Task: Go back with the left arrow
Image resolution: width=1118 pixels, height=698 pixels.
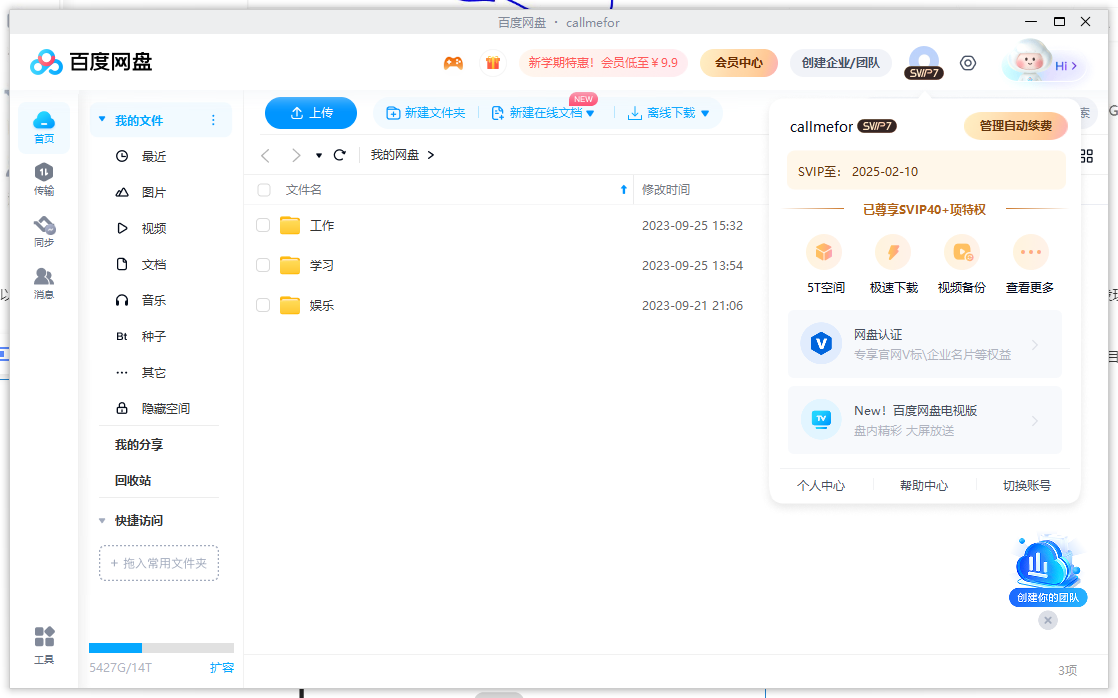Action: [x=265, y=155]
